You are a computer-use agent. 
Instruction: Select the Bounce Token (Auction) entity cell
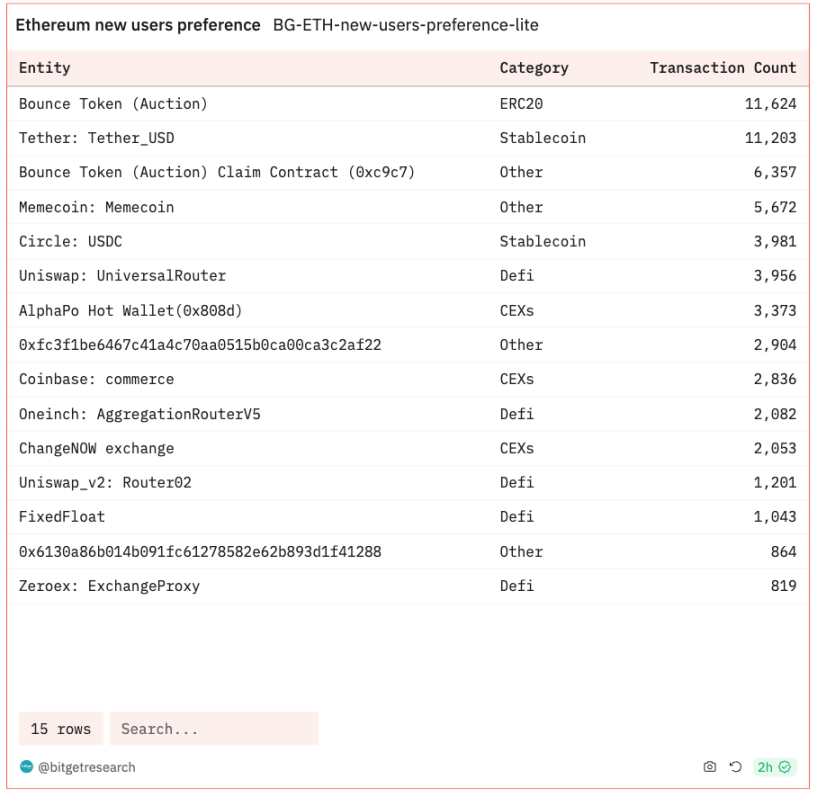click(x=113, y=103)
